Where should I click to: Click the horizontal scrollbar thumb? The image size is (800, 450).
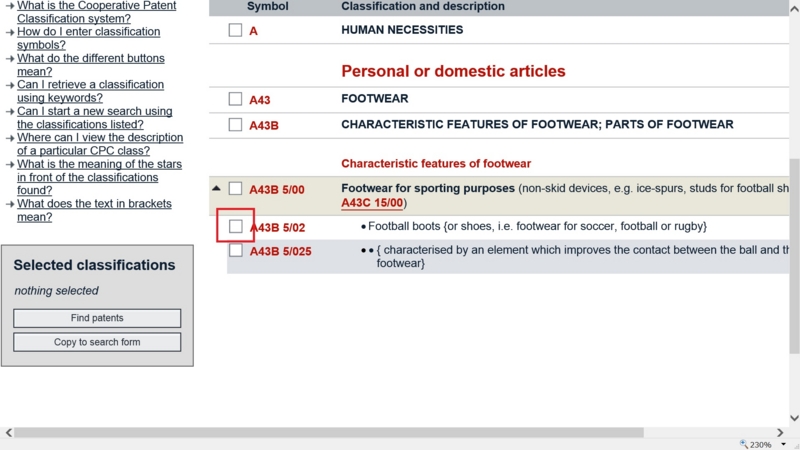(329, 433)
